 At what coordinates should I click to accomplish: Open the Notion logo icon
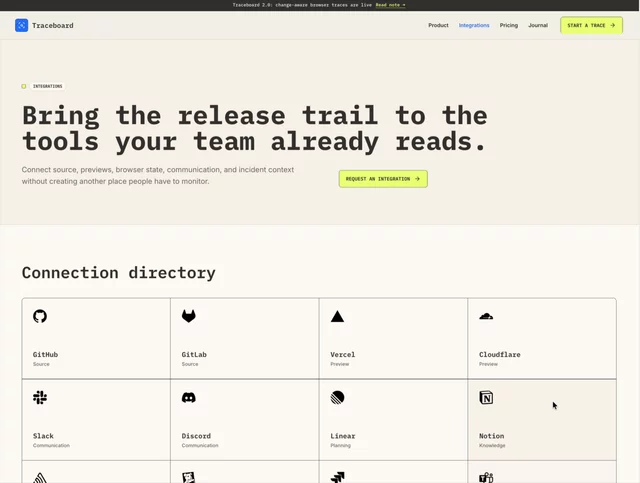(x=486, y=397)
